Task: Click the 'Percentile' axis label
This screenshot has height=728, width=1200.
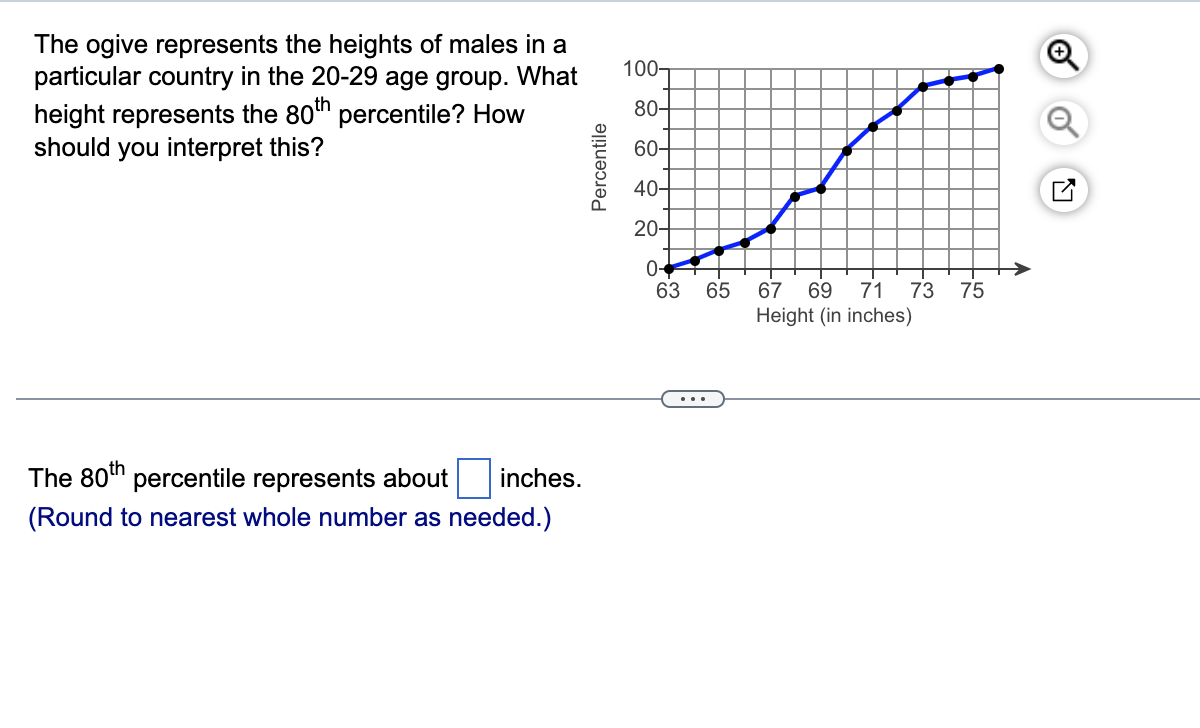Action: point(600,165)
